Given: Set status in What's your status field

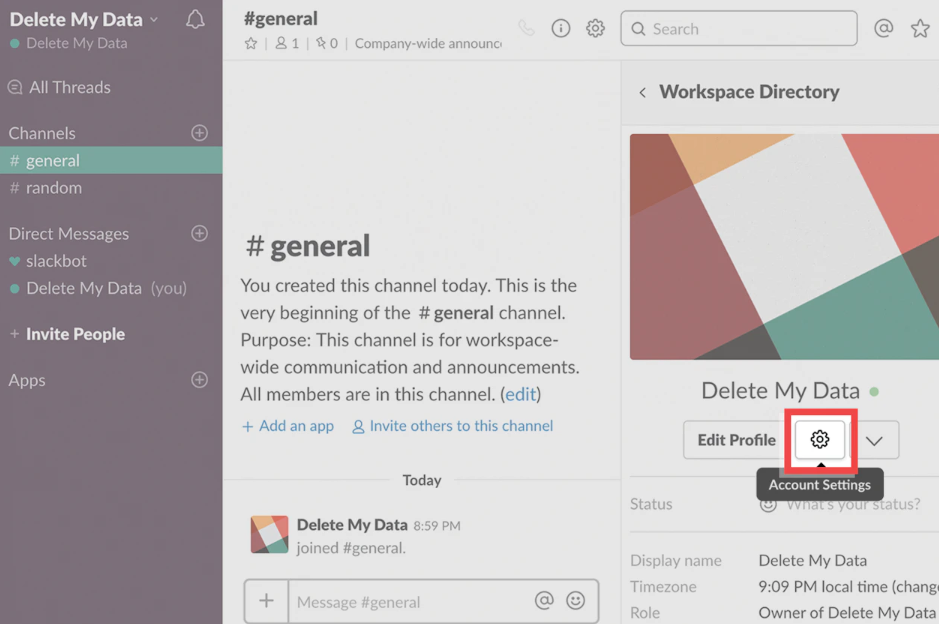Looking at the screenshot, I should coord(853,504).
